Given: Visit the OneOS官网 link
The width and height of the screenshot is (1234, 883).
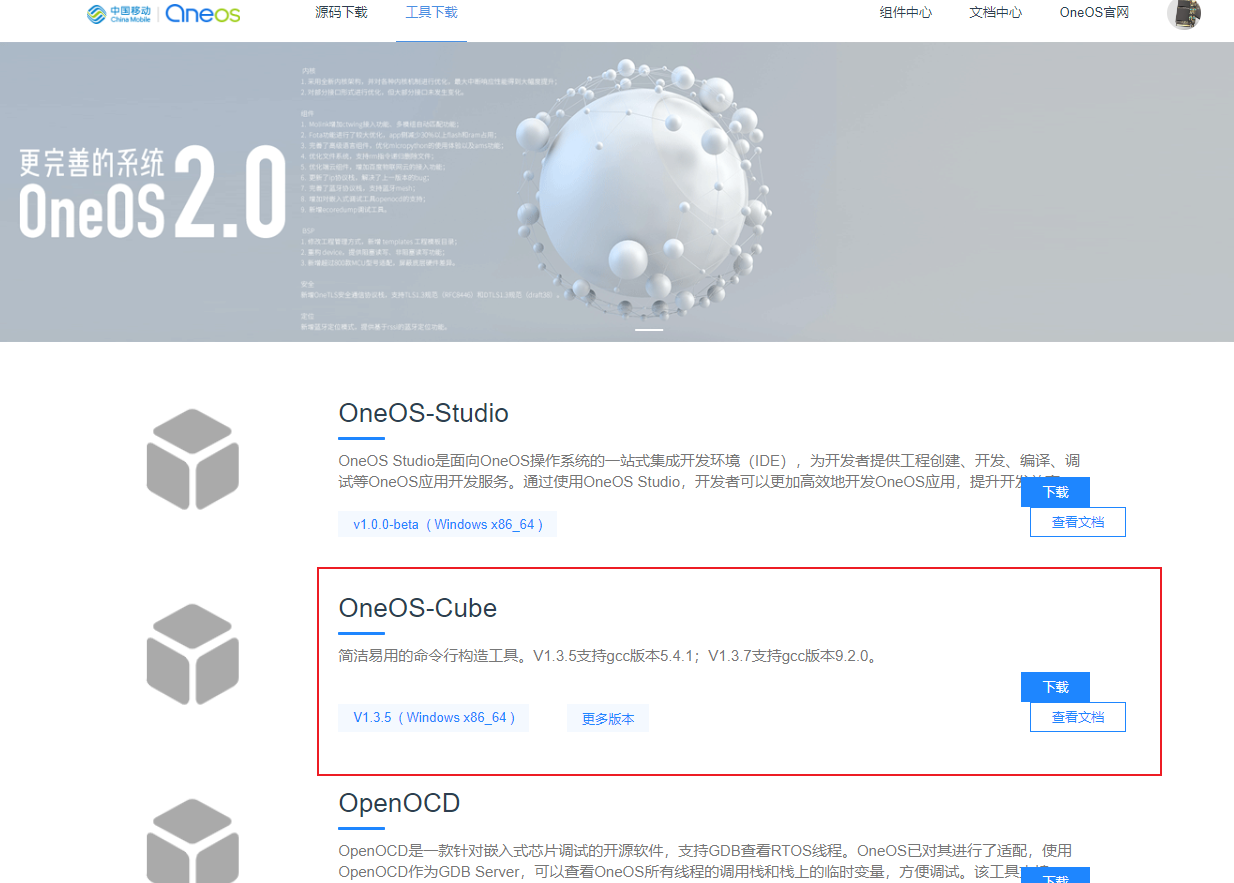Looking at the screenshot, I should [x=1094, y=13].
